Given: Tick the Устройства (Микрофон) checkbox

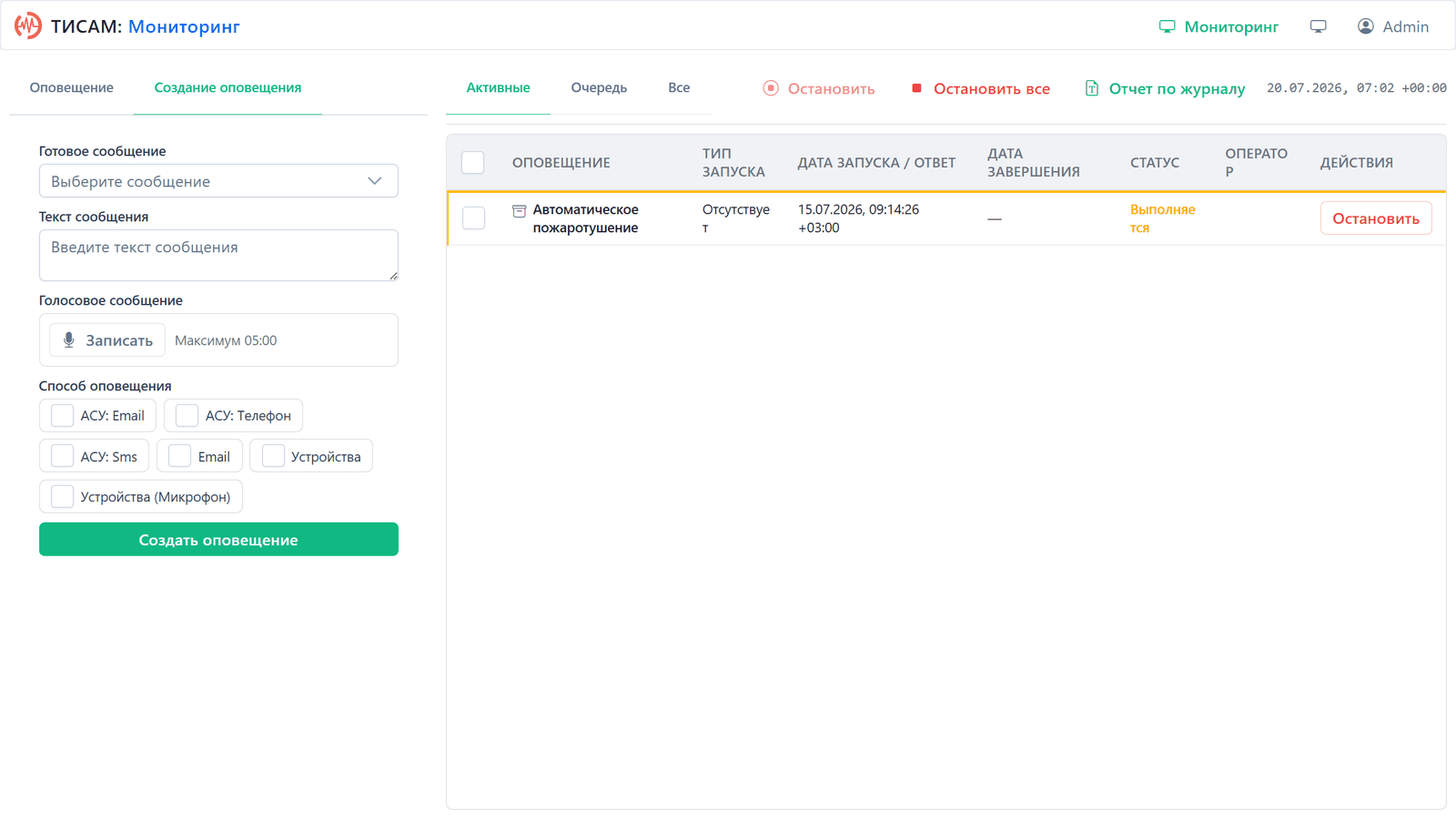Looking at the screenshot, I should click(62, 496).
